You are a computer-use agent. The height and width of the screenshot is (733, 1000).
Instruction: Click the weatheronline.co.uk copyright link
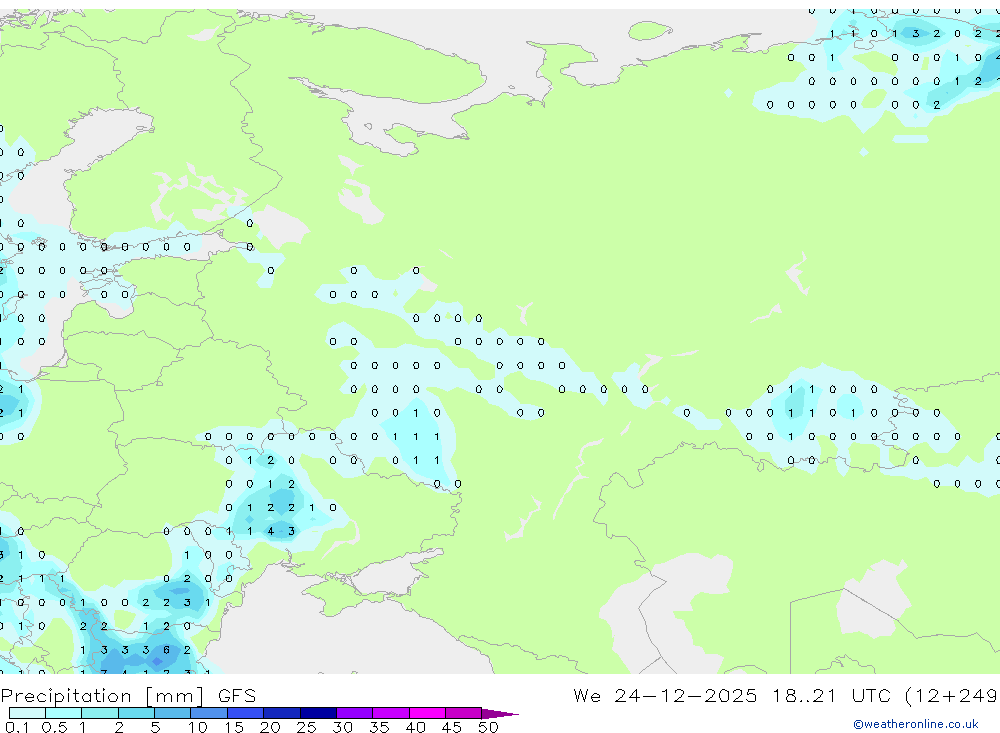click(x=916, y=724)
